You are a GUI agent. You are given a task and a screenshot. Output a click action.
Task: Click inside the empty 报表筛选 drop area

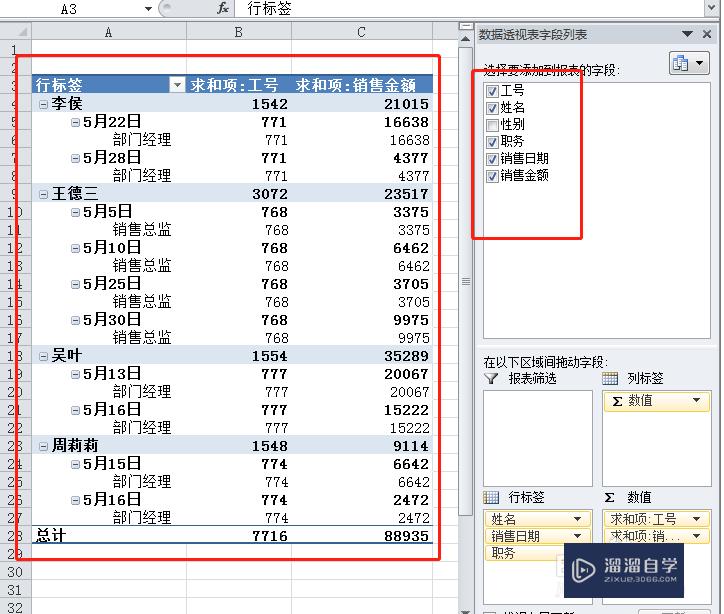538,438
